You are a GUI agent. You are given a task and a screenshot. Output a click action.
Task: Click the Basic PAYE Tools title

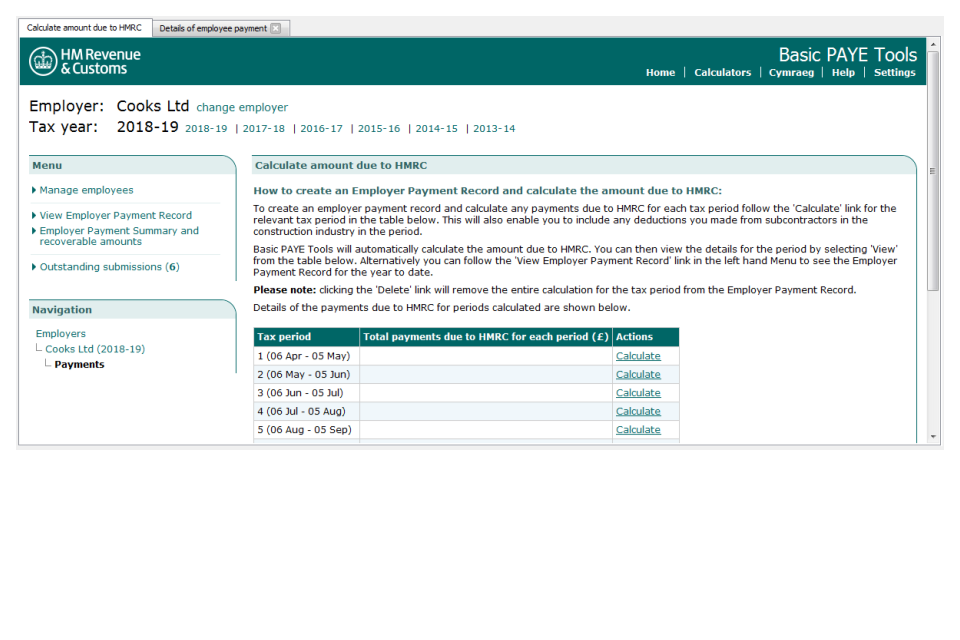click(x=847, y=55)
